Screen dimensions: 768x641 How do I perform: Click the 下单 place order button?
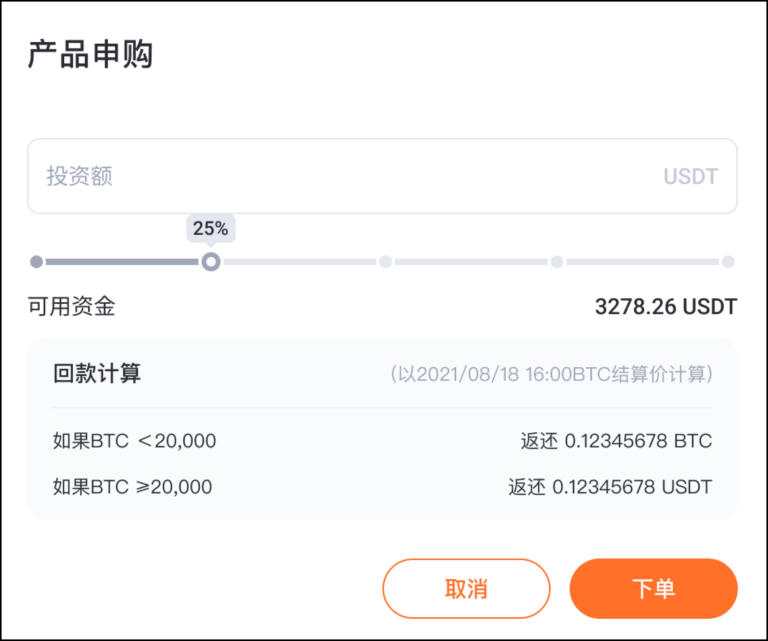pos(653,589)
